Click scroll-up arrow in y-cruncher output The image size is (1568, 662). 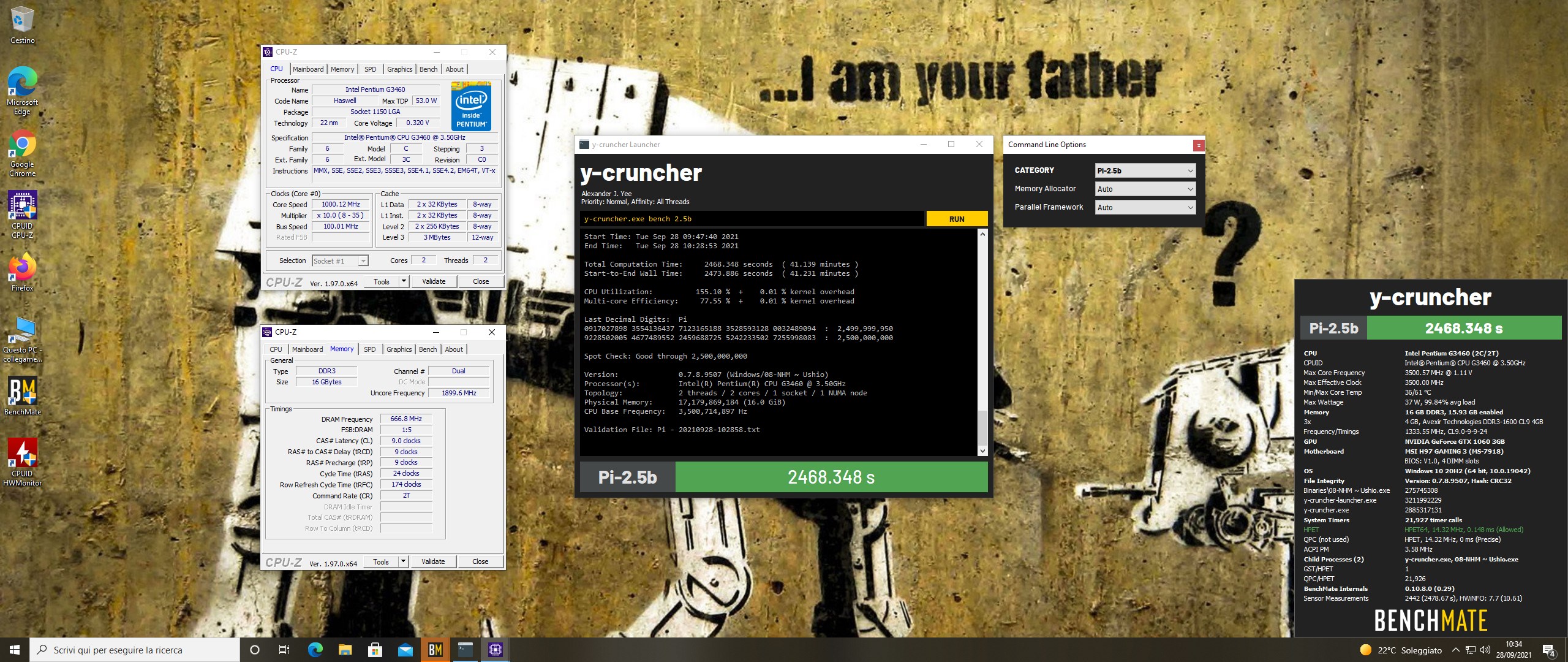coord(982,234)
